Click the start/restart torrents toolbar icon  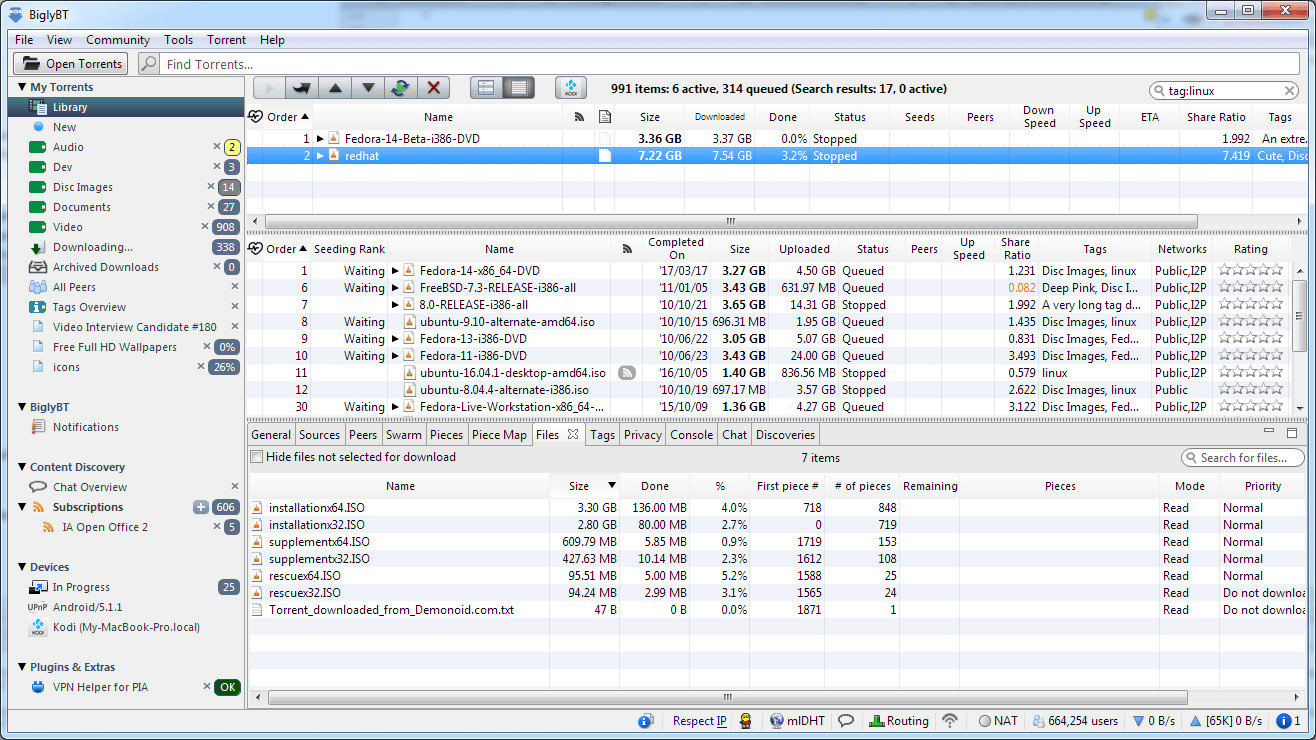tap(399, 87)
